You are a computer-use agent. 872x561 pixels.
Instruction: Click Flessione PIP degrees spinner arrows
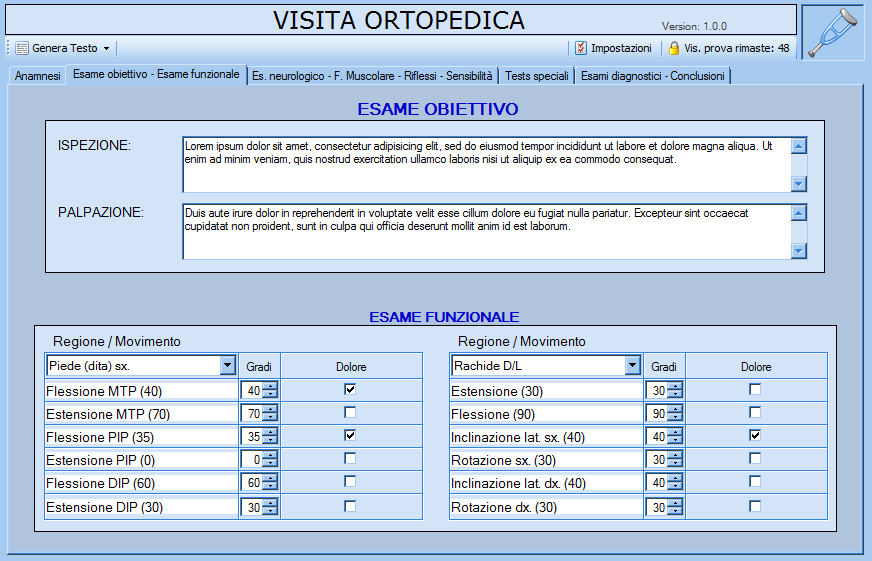coord(270,436)
